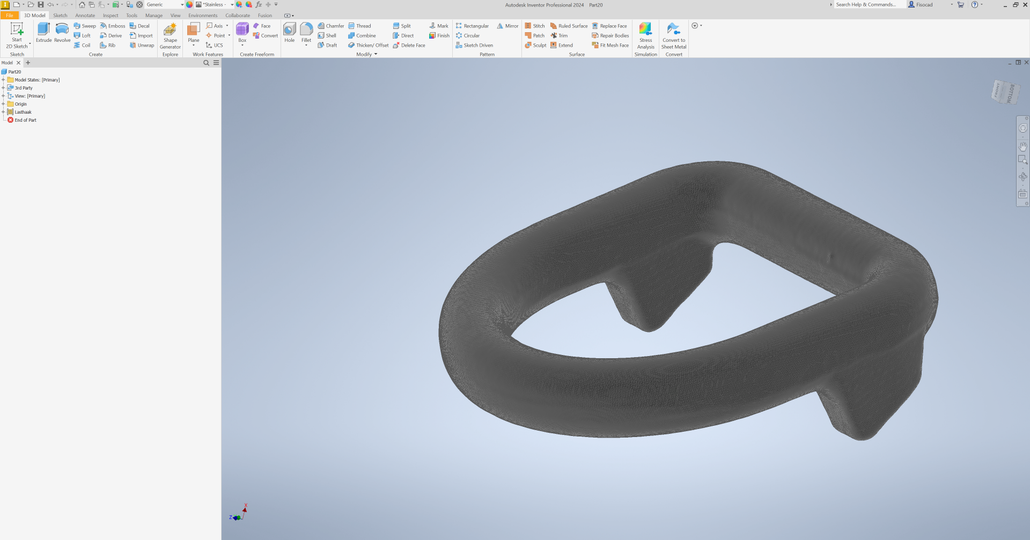This screenshot has height=540, width=1030.
Task: Click the Revolve tool icon
Action: (x=62, y=32)
